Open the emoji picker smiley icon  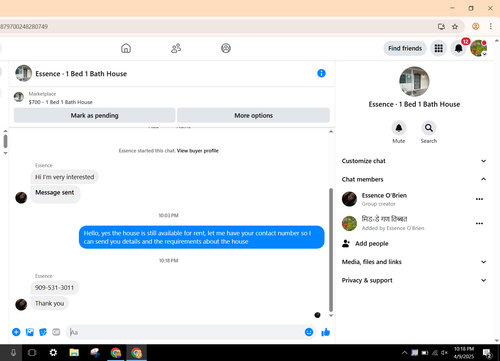(309, 332)
